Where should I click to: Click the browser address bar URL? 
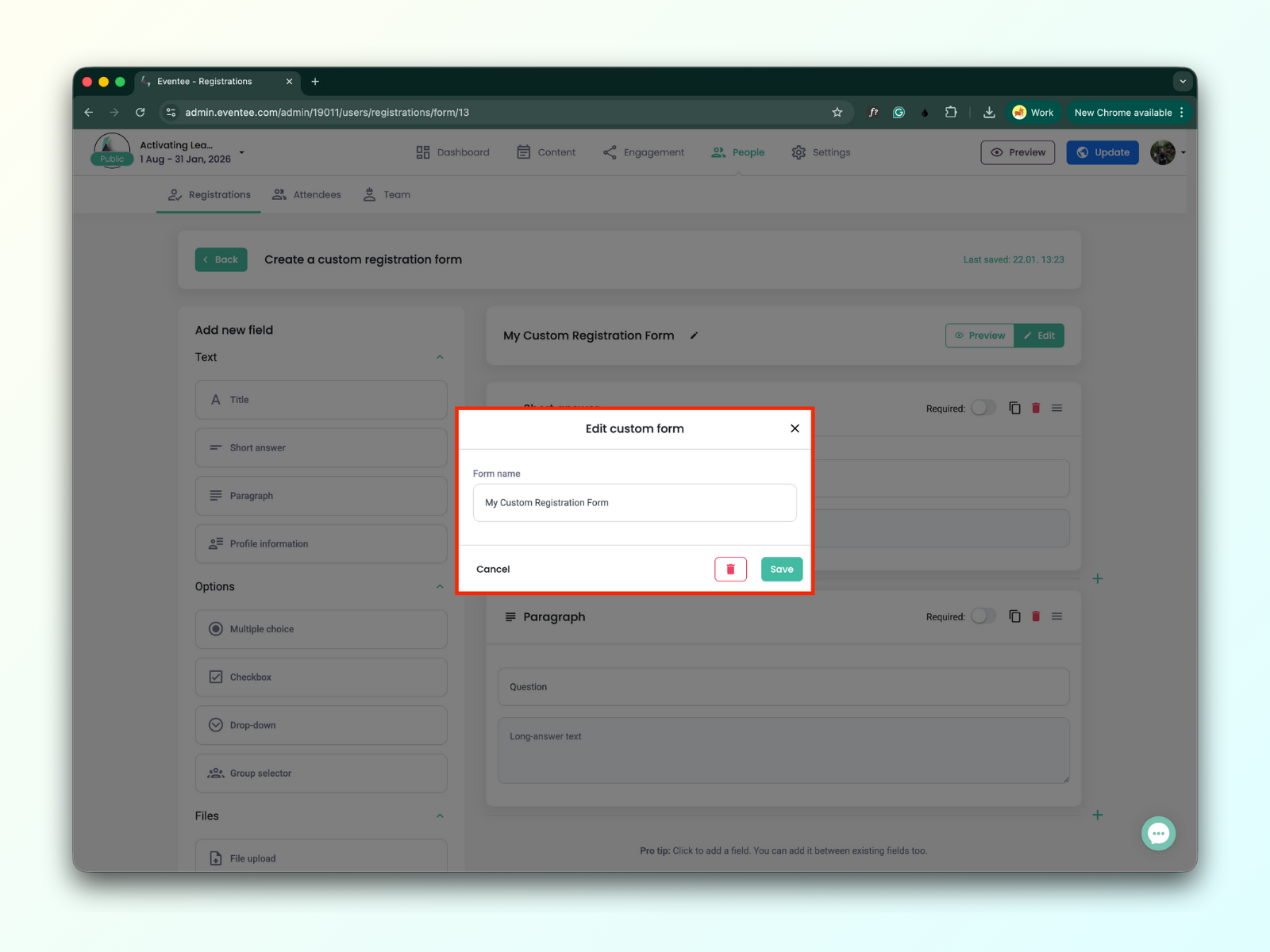tap(327, 113)
